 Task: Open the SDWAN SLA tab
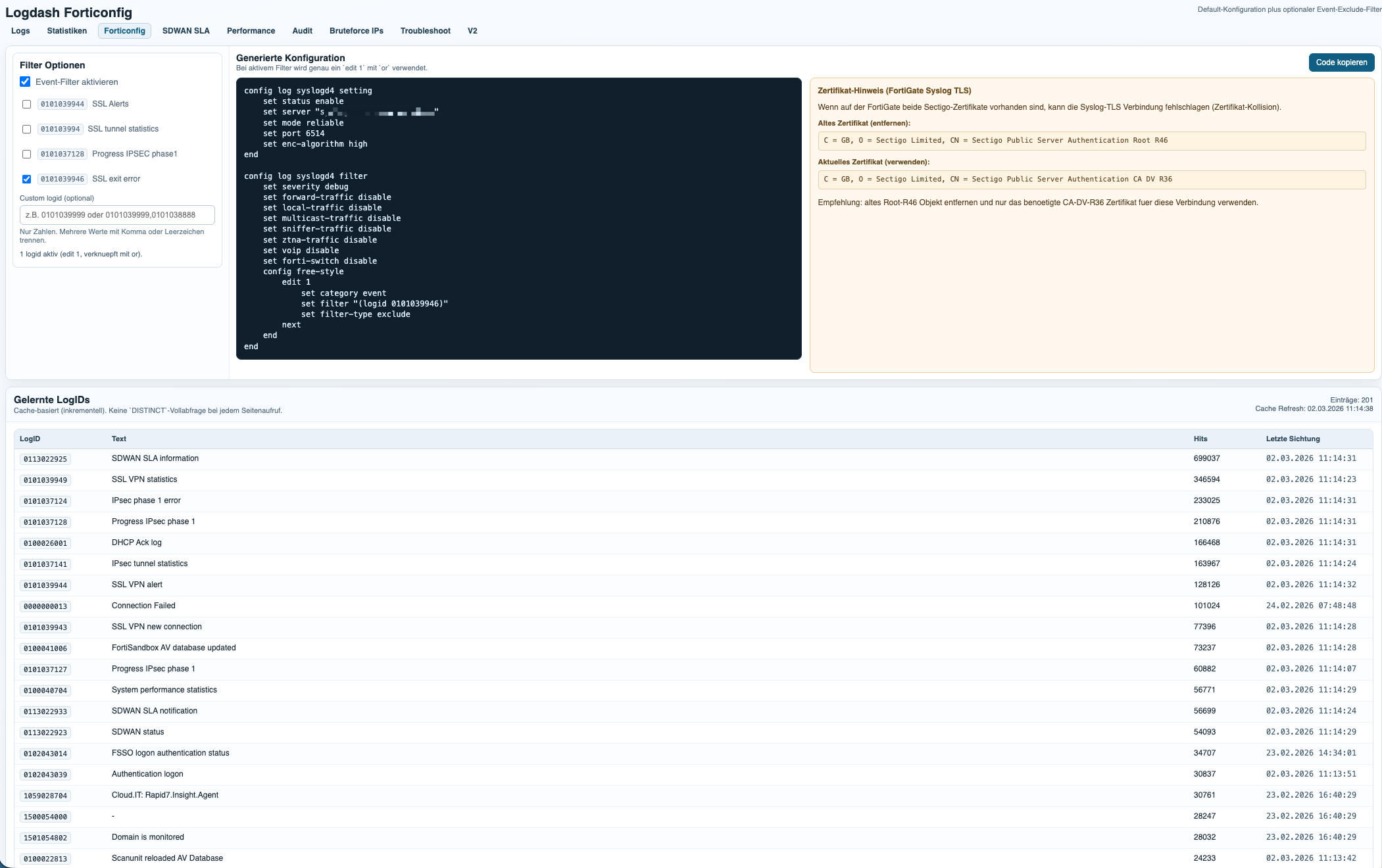(x=185, y=31)
